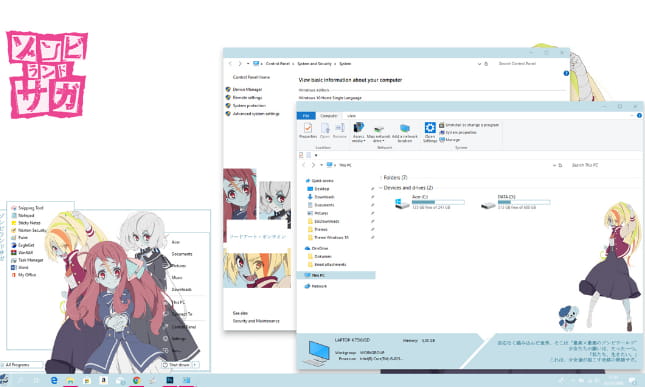
Task: Open the Quick Access Toolbar customize dropdown
Action: coord(316,155)
